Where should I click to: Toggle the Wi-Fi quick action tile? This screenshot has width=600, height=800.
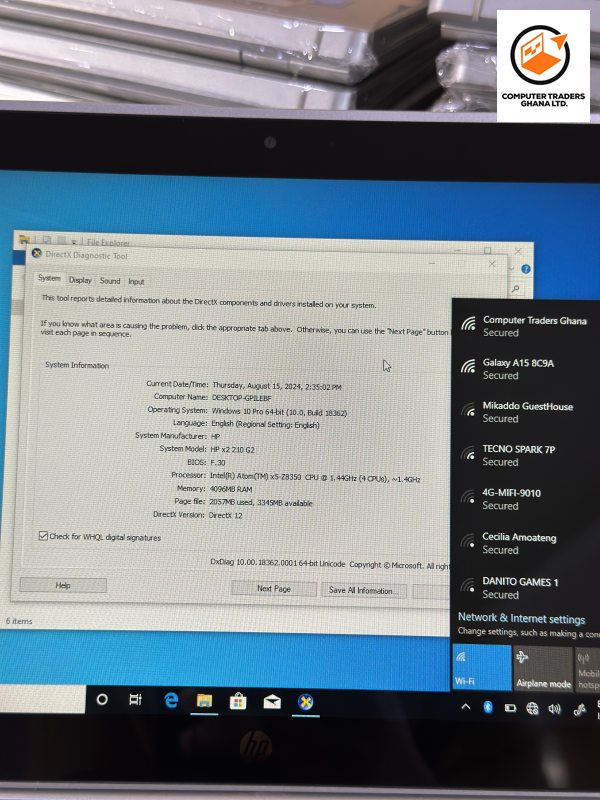pyautogui.click(x=482, y=668)
